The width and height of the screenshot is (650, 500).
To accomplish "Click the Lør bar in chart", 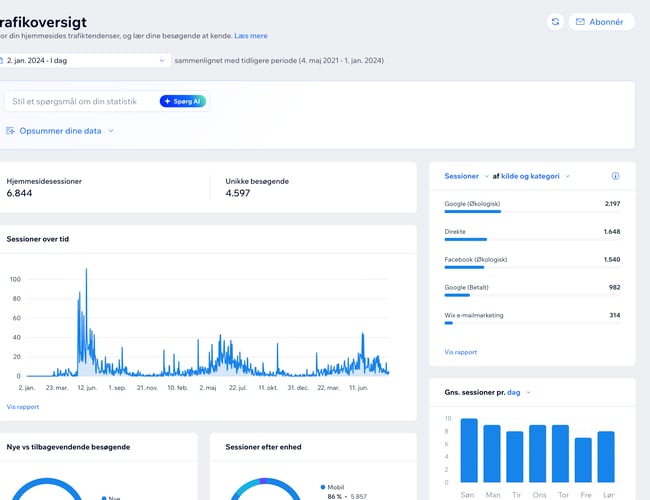I will 606,457.
